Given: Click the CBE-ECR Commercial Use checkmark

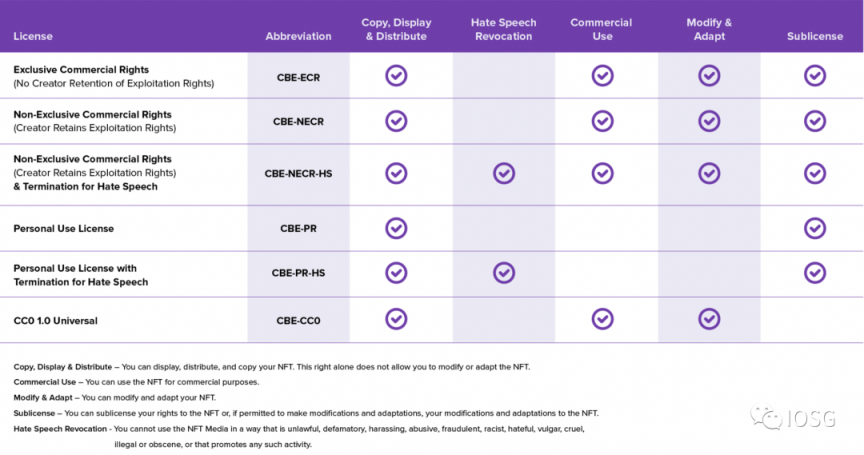Looking at the screenshot, I should pyautogui.click(x=602, y=75).
